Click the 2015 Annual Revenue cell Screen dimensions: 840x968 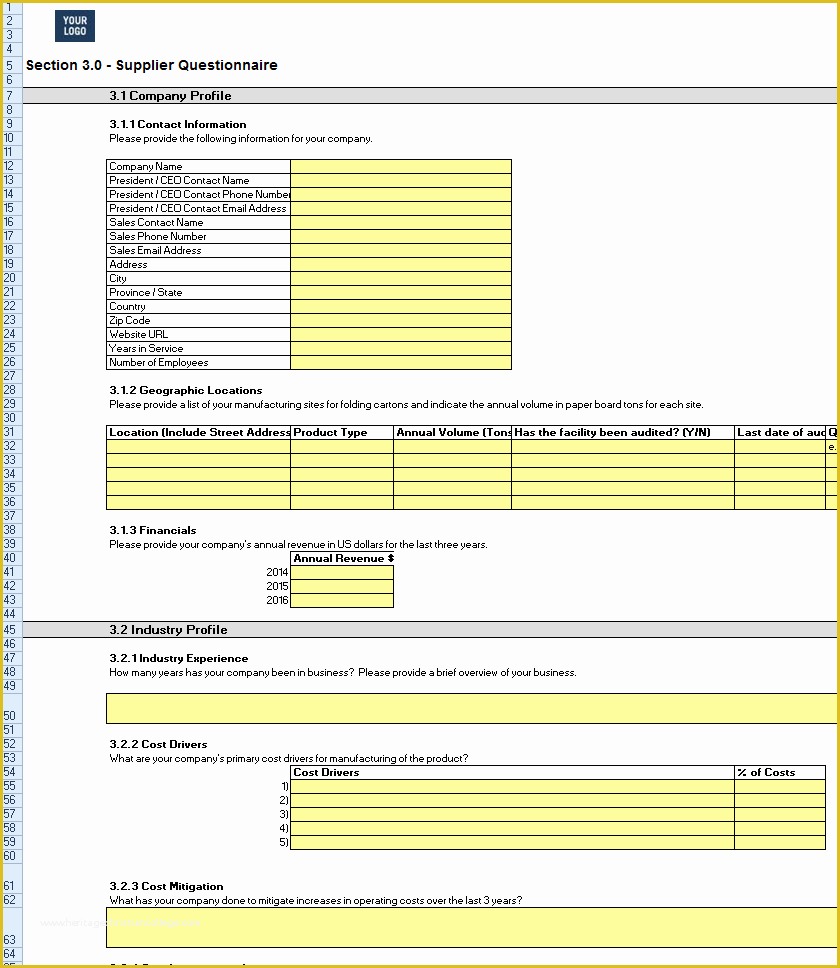tap(342, 586)
